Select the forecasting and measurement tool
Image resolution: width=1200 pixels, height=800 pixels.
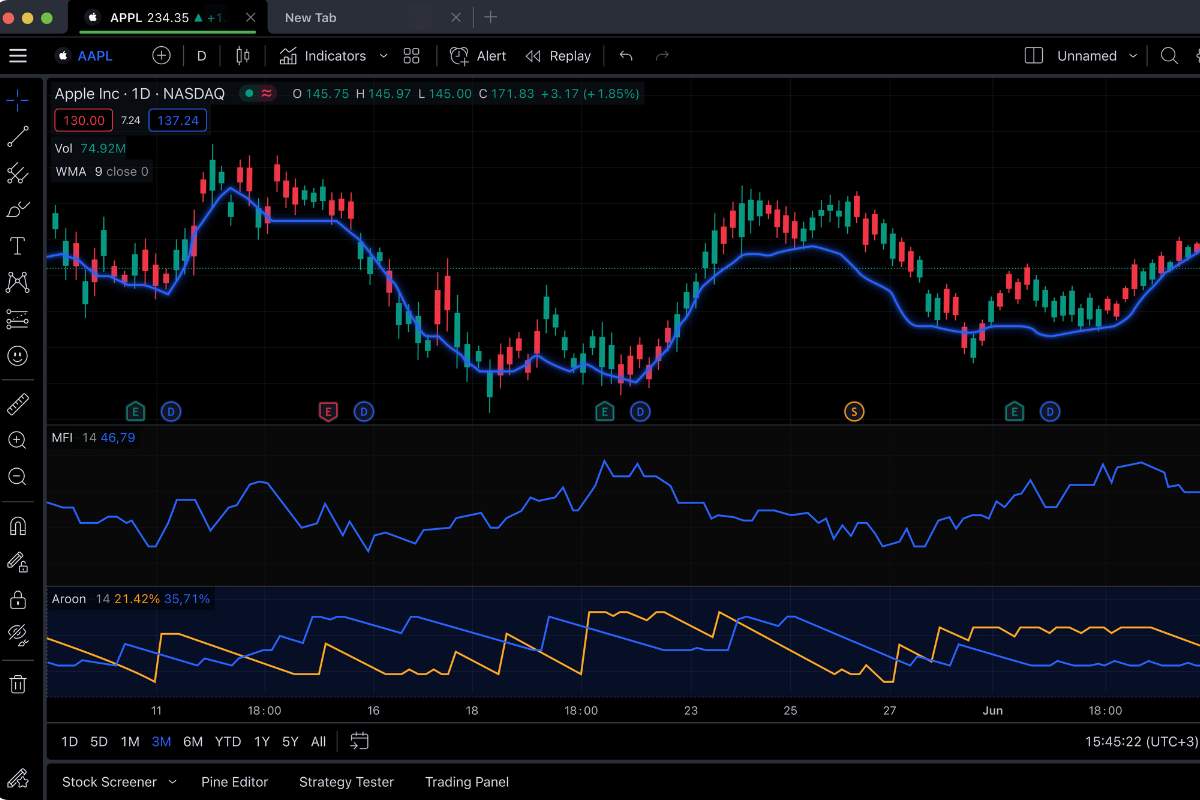coord(17,319)
